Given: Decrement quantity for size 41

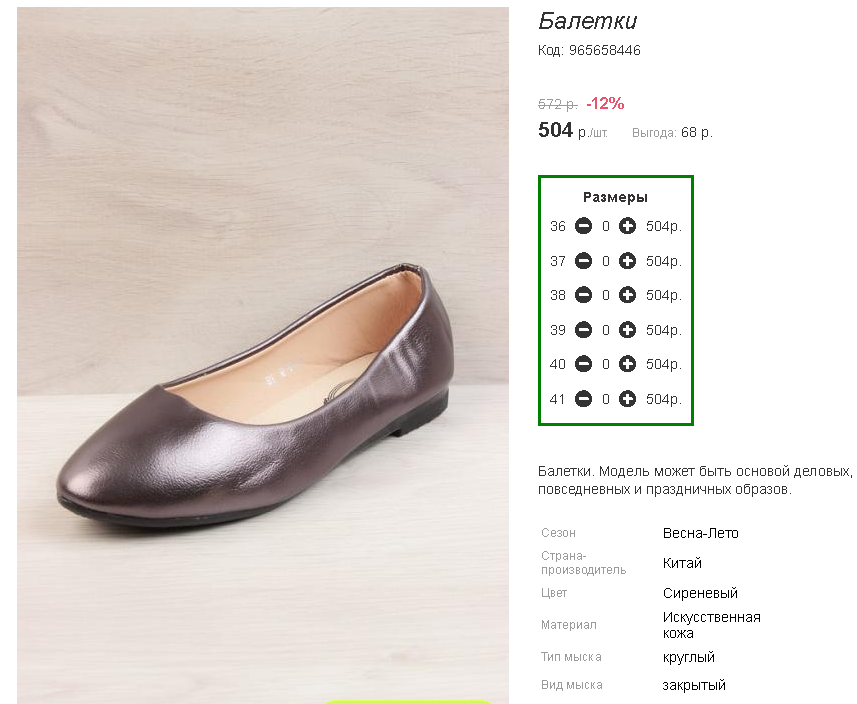Looking at the screenshot, I should [584, 399].
